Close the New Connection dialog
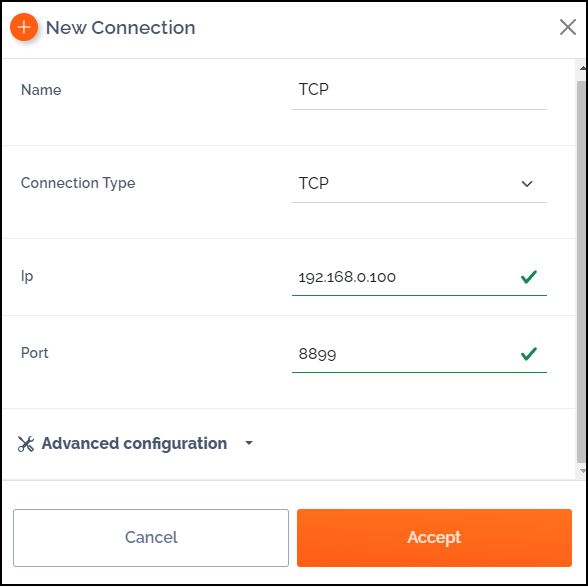 [x=568, y=27]
